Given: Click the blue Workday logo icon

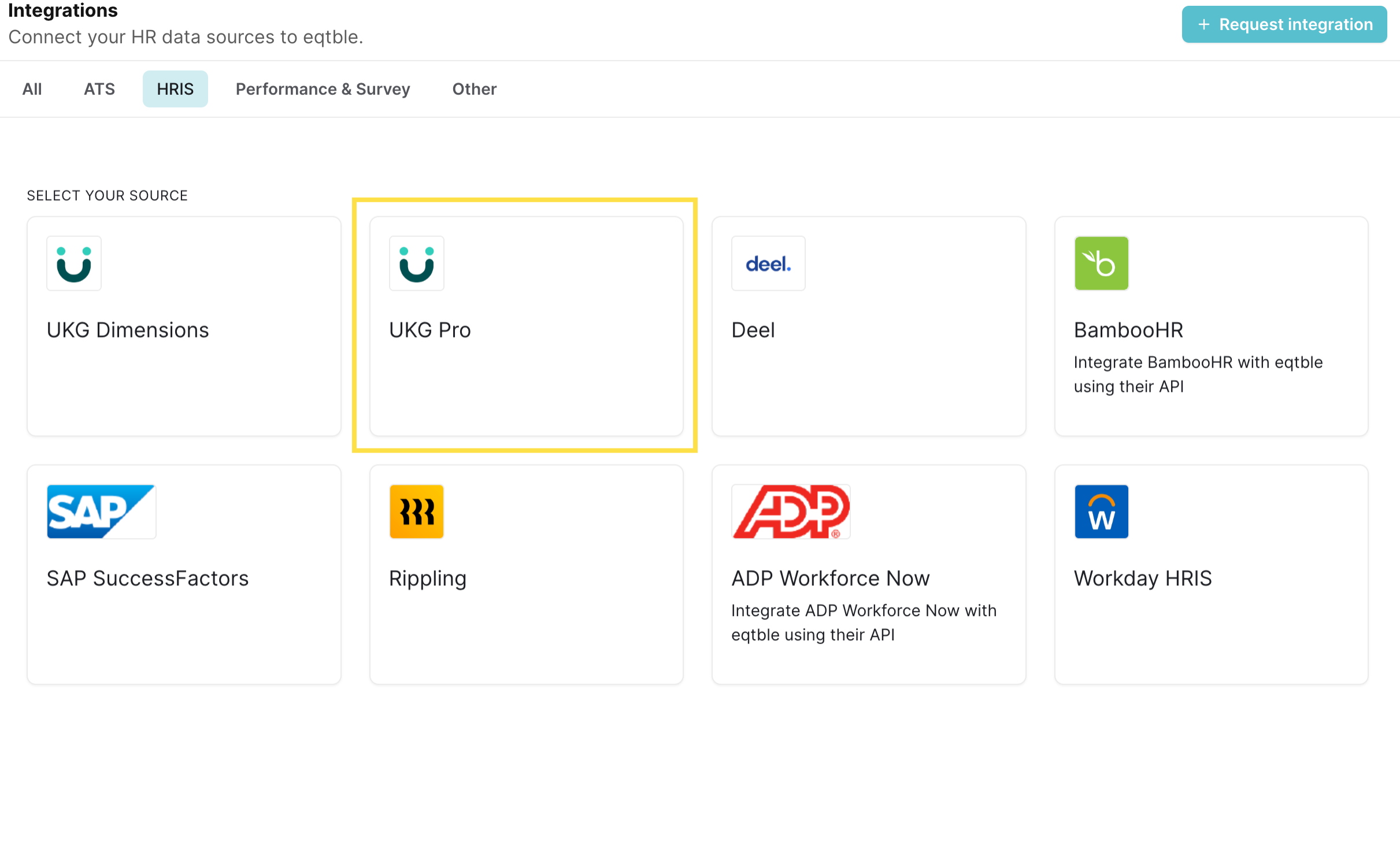Looking at the screenshot, I should click(x=1101, y=511).
